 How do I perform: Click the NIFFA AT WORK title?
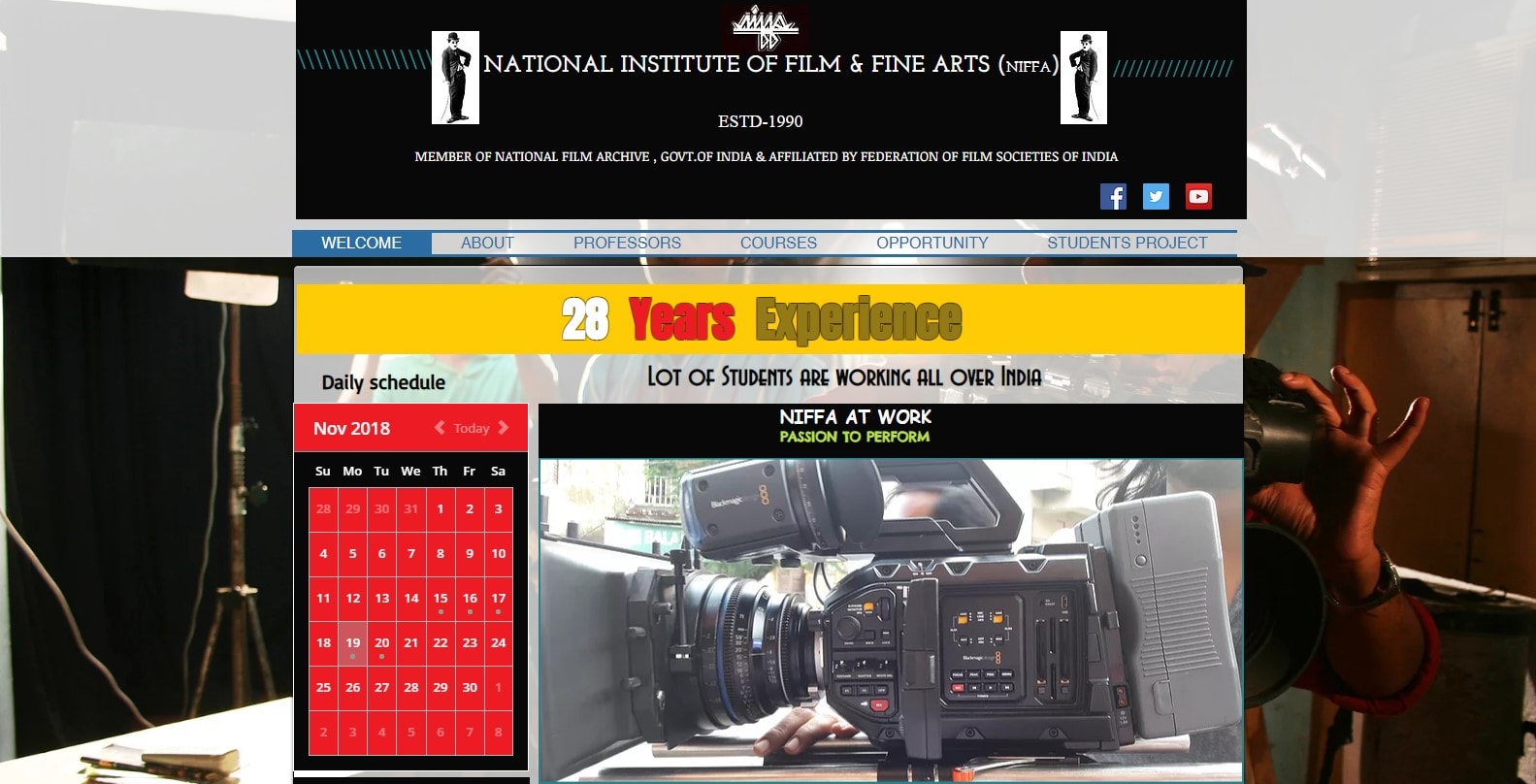855,416
